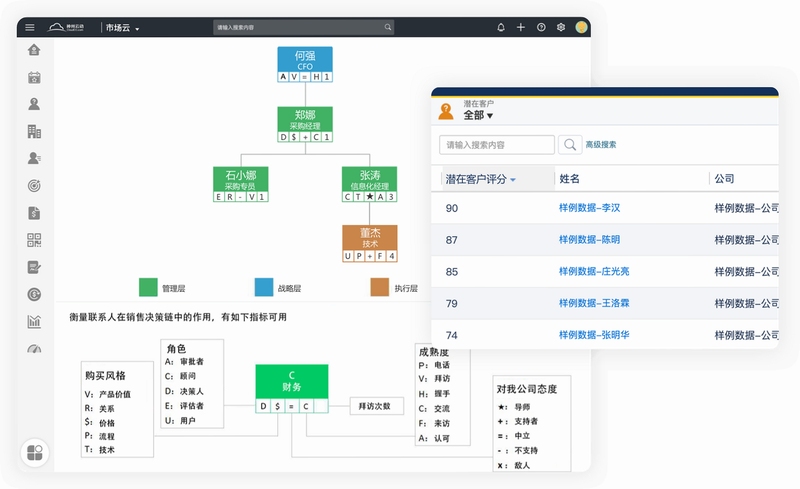Viewport: 800px width, 489px height.
Task: Click the 姓名 column header
Action: pos(569,179)
